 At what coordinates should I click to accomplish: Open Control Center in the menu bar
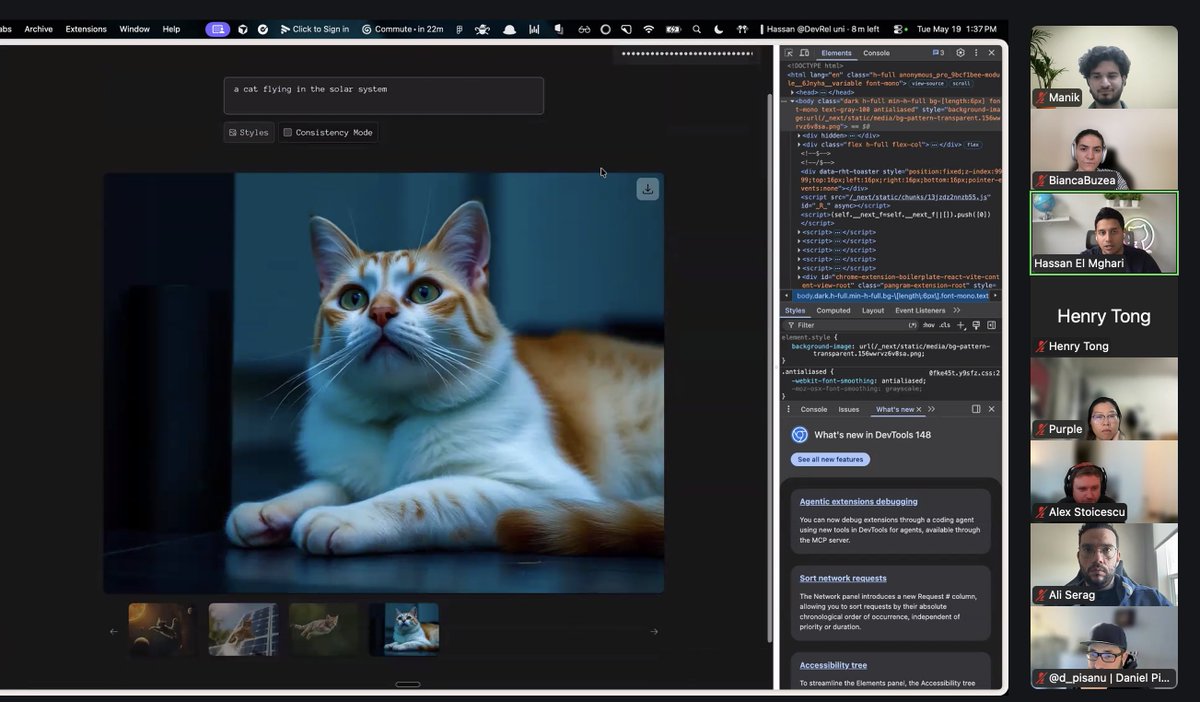click(898, 29)
